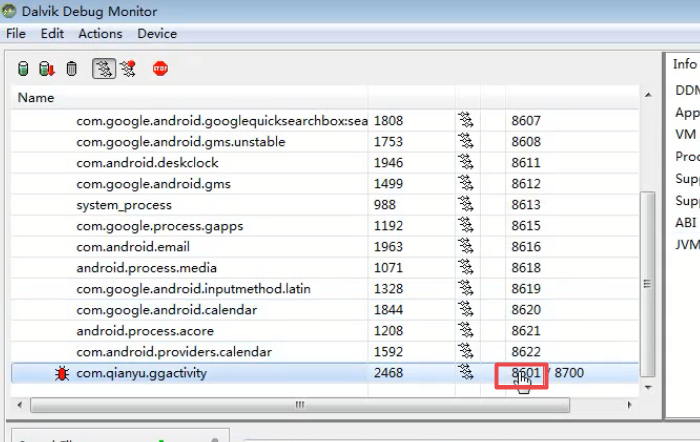Click the device list vertical scrollbar thumb
Viewport: 700px width, 442px height.
tap(647, 284)
